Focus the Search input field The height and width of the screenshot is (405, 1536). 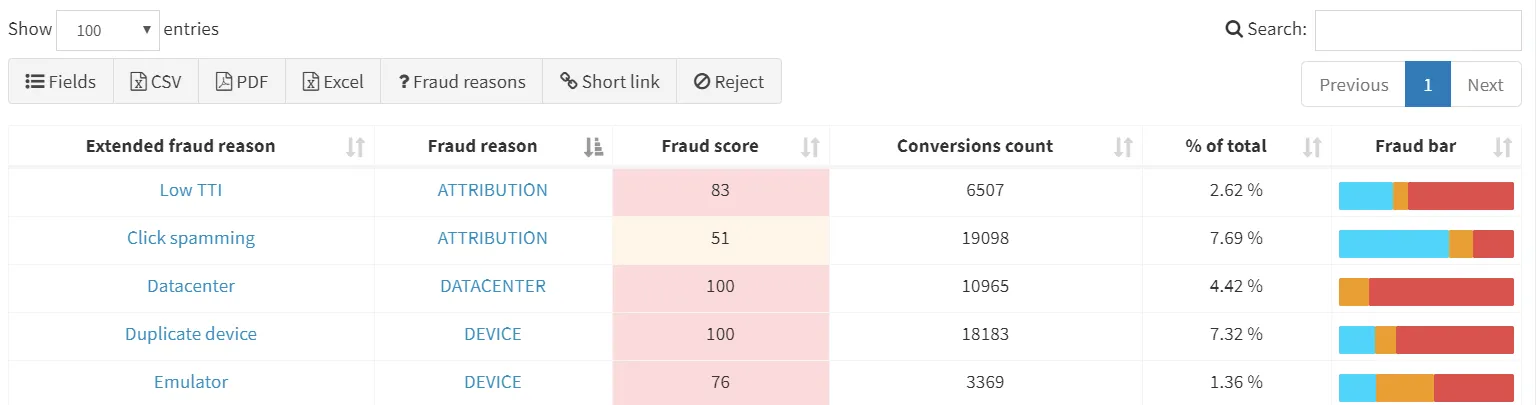1417,30
